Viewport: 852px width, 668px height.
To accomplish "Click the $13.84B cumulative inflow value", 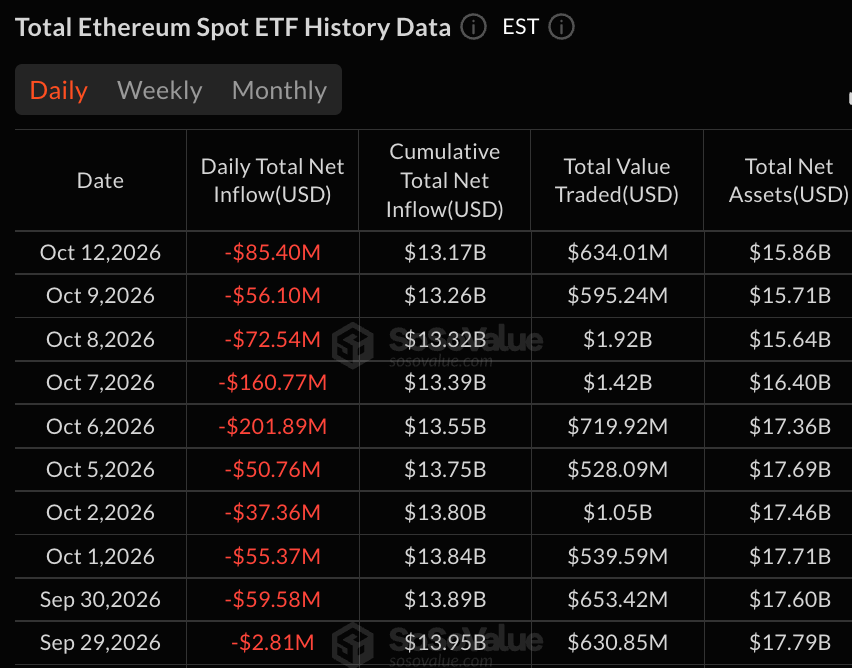I will (444, 556).
